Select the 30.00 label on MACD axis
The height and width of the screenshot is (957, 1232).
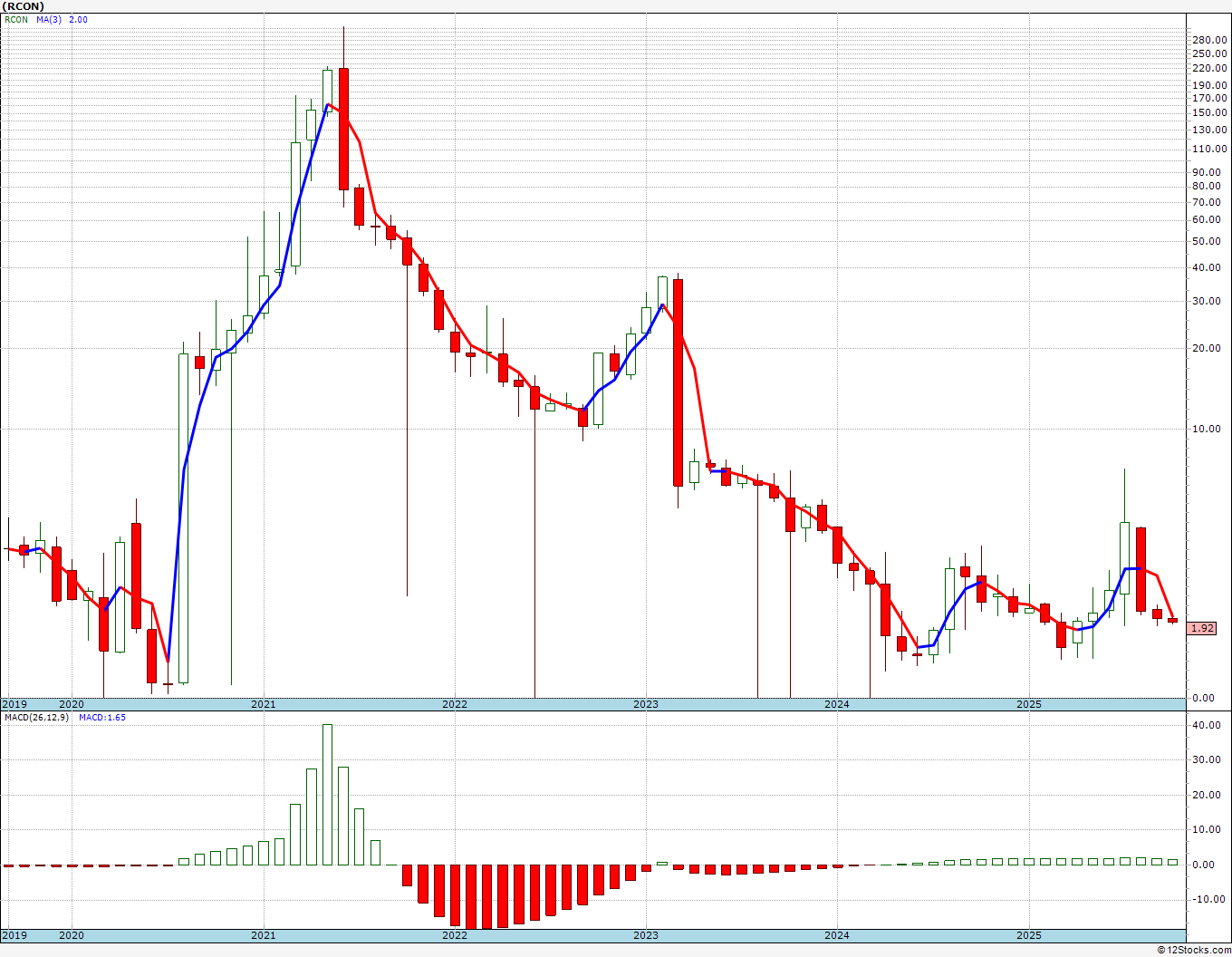coord(1207,759)
